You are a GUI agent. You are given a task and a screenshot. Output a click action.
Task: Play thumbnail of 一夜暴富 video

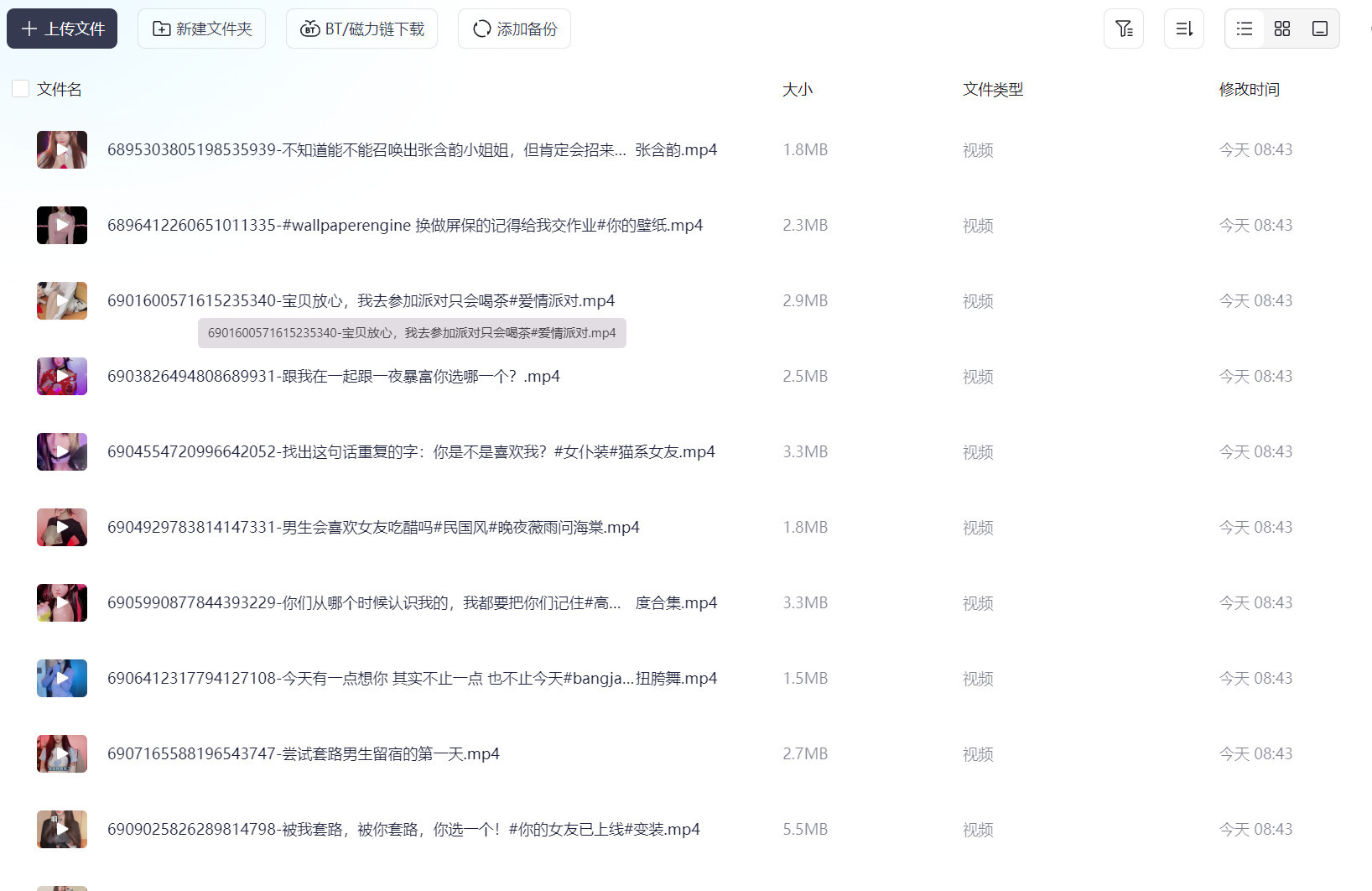(x=62, y=376)
